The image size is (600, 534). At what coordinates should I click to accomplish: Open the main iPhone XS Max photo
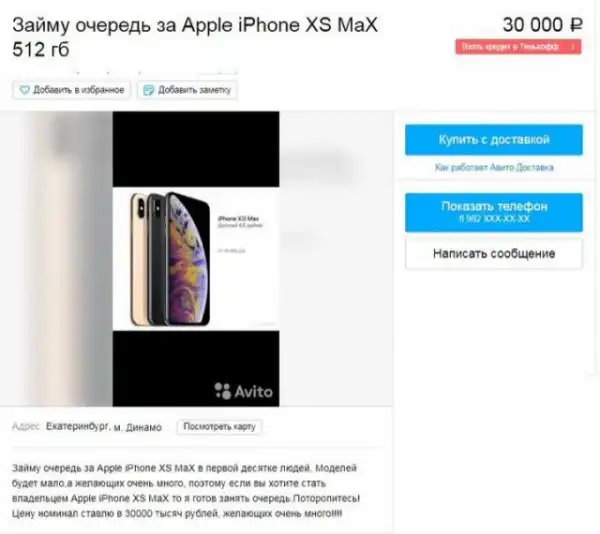(196, 259)
